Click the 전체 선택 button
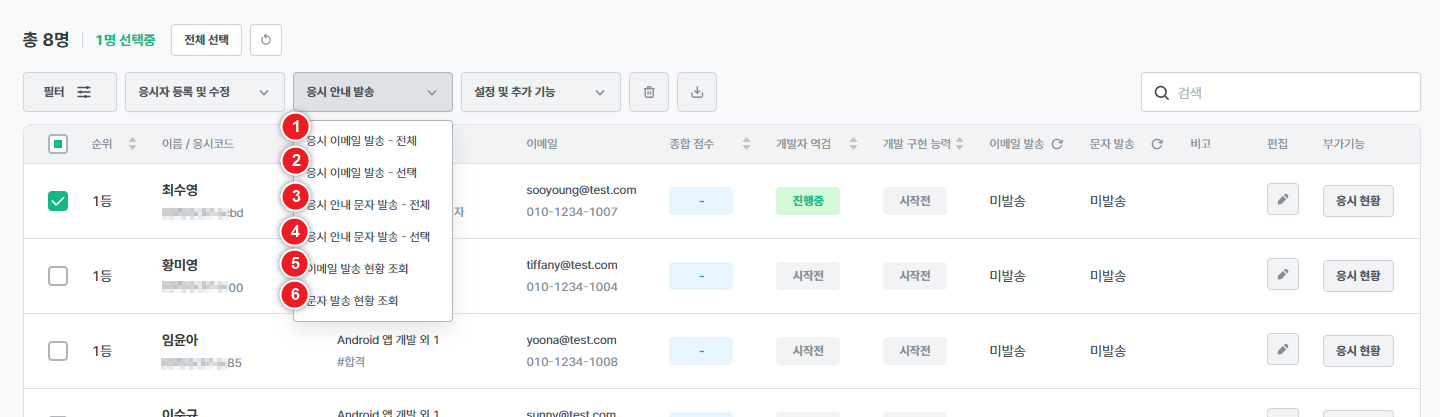Viewport: 1440px width, 417px height. pyautogui.click(x=206, y=40)
